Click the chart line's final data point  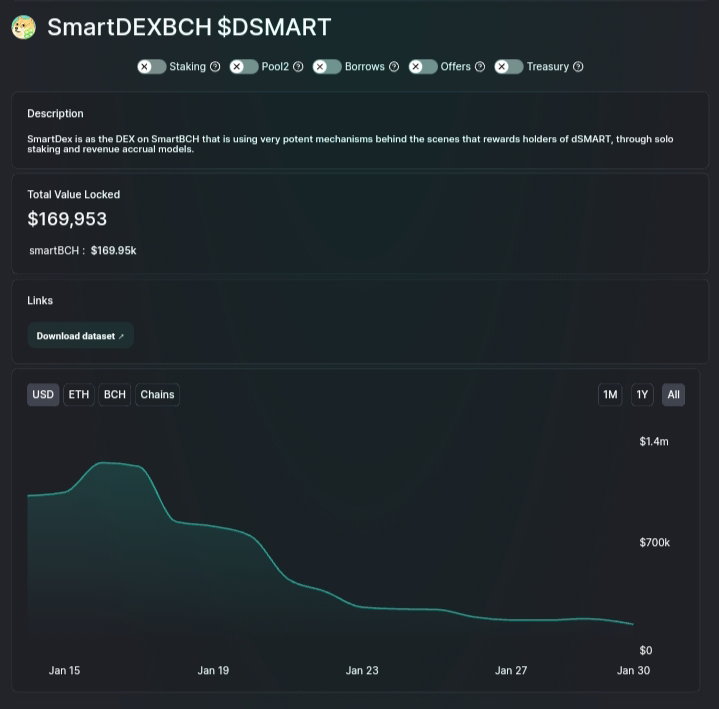coord(633,624)
